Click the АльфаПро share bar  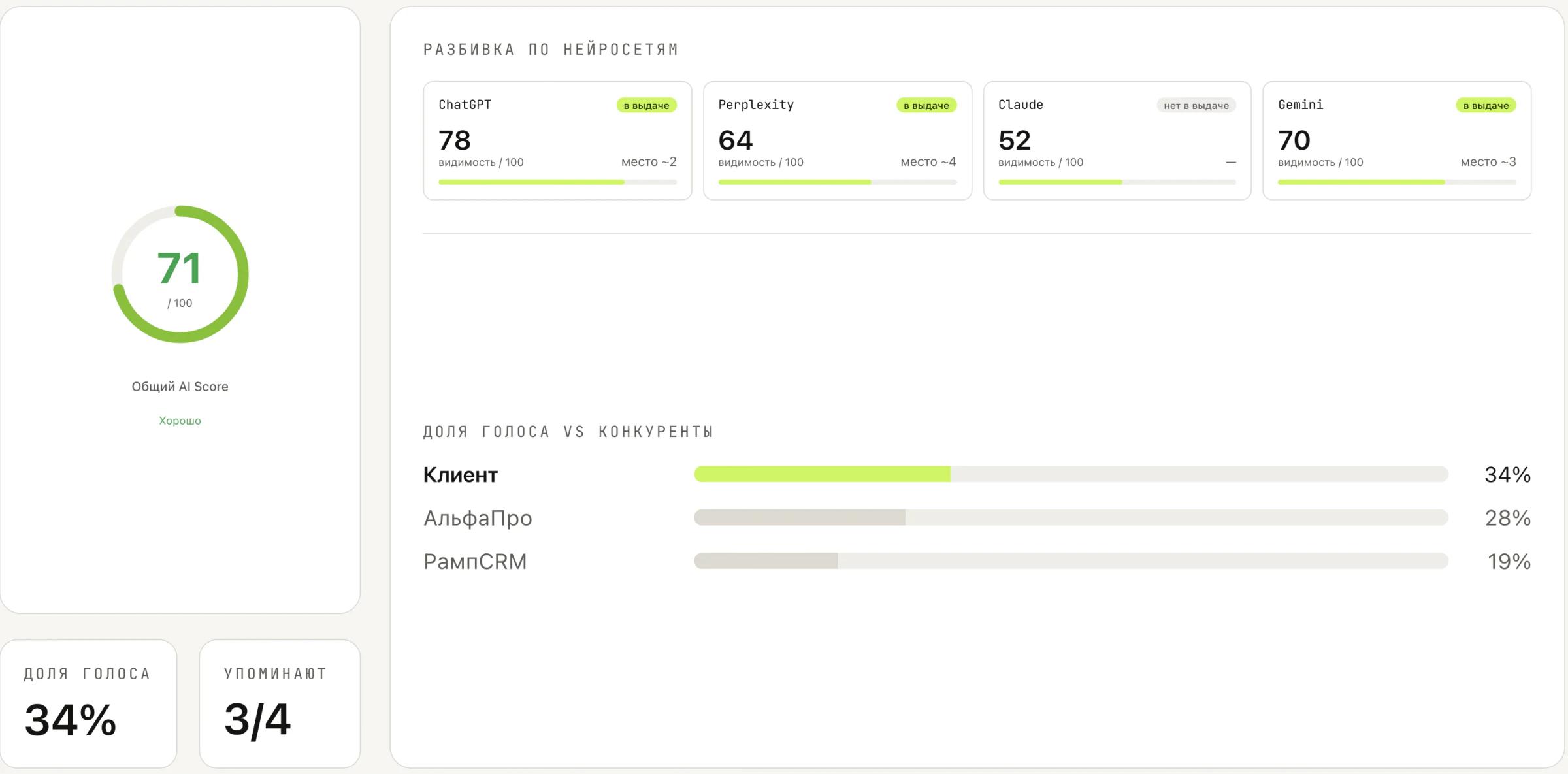click(1071, 518)
